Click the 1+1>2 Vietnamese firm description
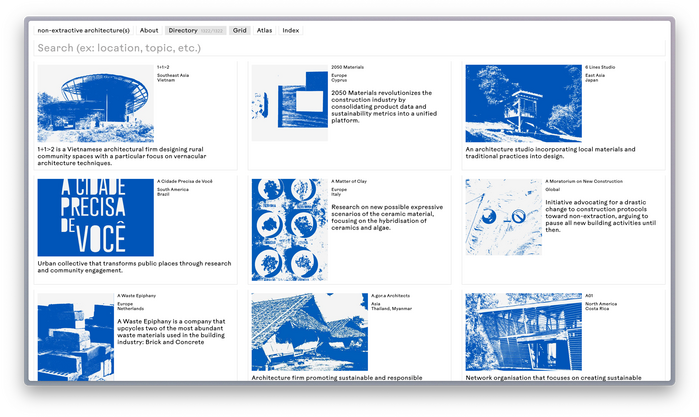 click(x=122, y=156)
